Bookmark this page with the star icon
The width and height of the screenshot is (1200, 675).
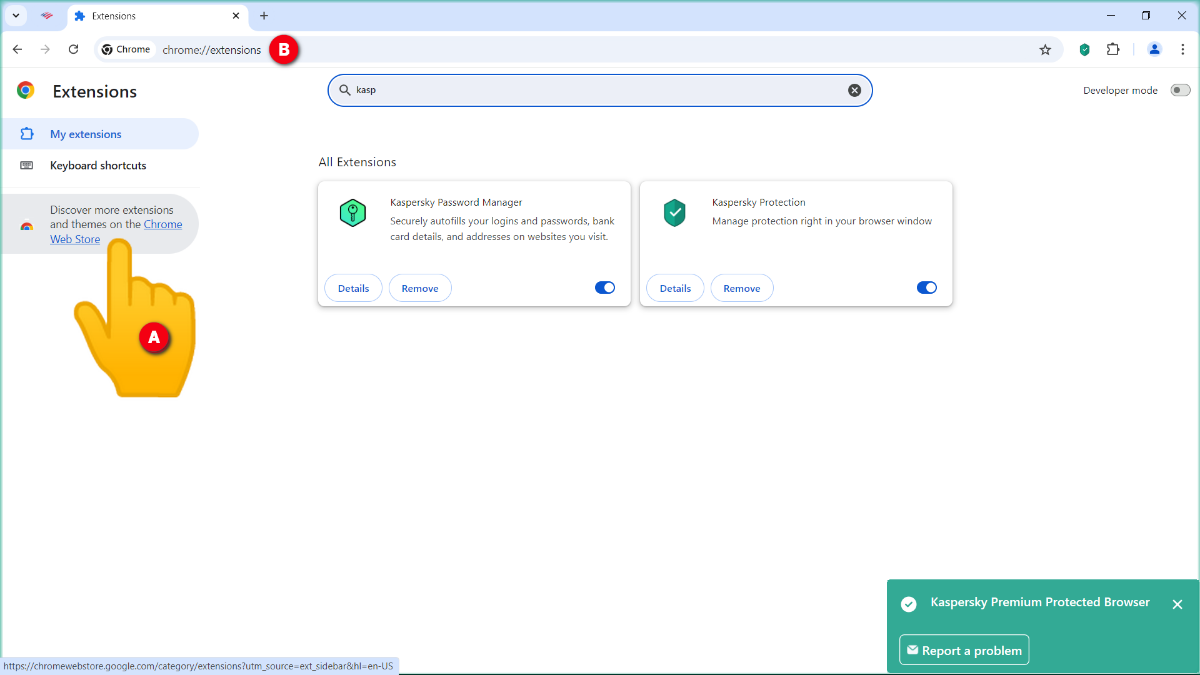coord(1045,49)
